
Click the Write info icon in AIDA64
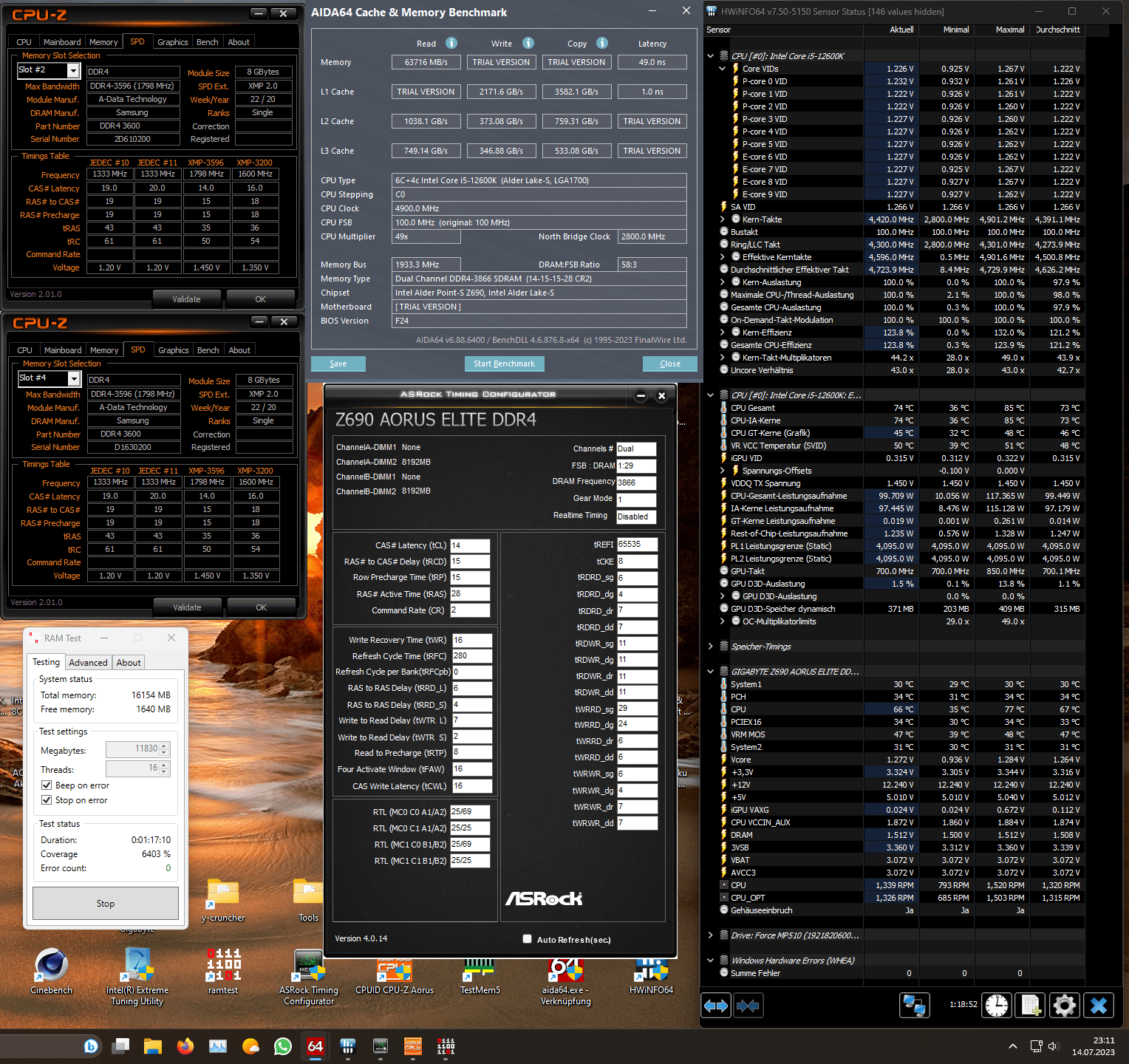[528, 43]
